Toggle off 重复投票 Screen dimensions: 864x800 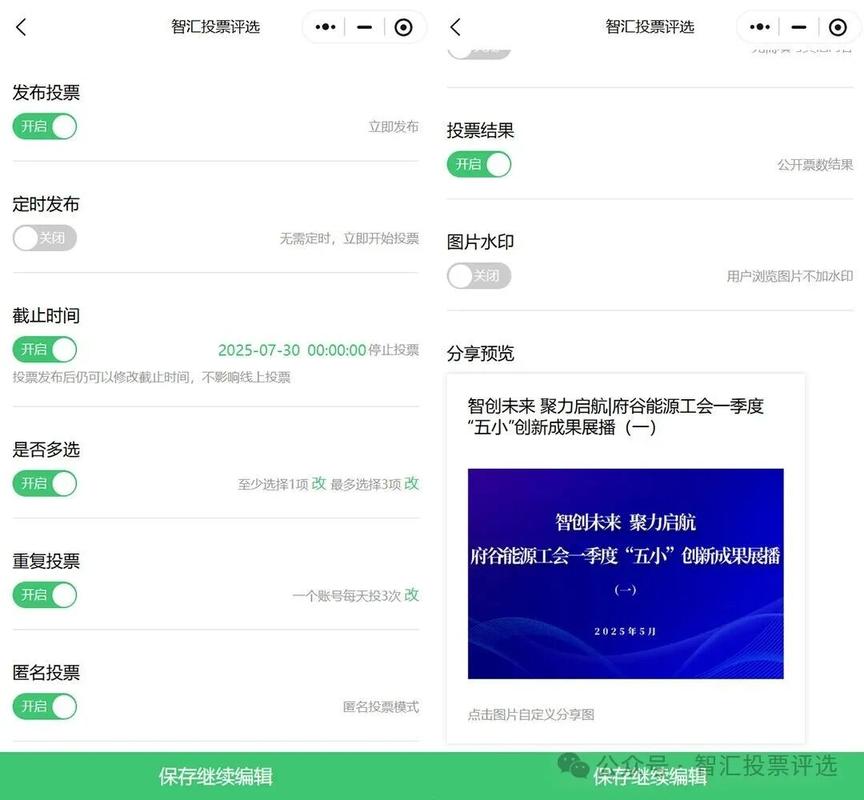point(43,594)
